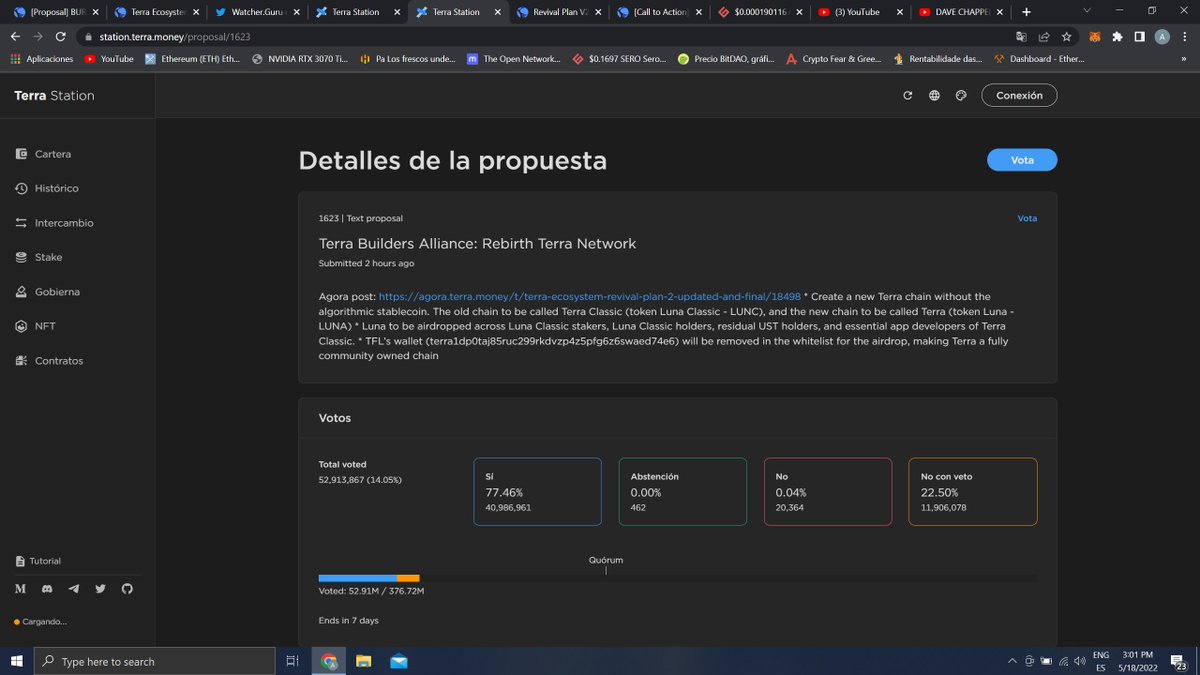This screenshot has width=1200, height=675.
Task: Open Contratos in the sidebar
Action: [x=49, y=360]
